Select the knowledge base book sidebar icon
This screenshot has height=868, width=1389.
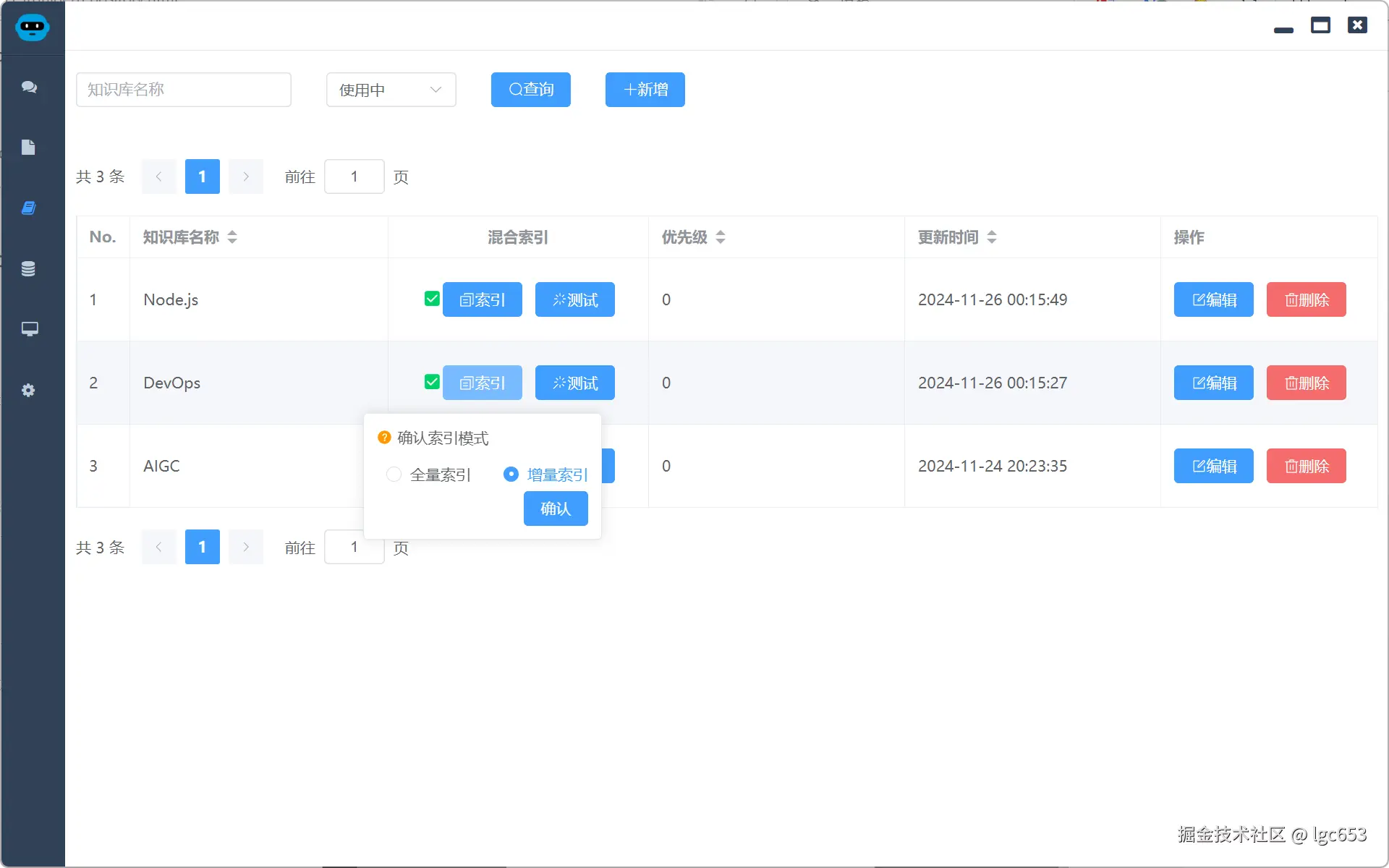tap(28, 208)
